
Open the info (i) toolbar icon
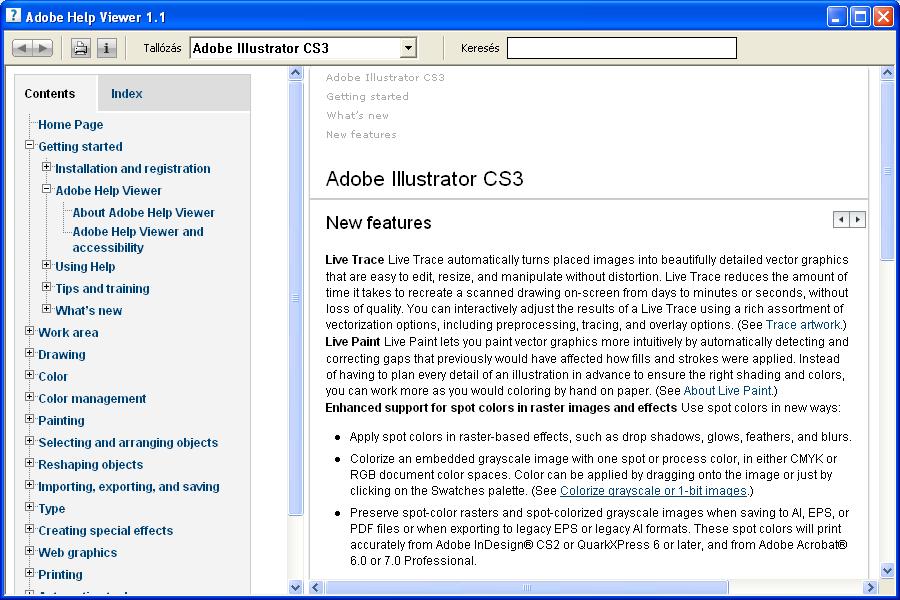(106, 48)
